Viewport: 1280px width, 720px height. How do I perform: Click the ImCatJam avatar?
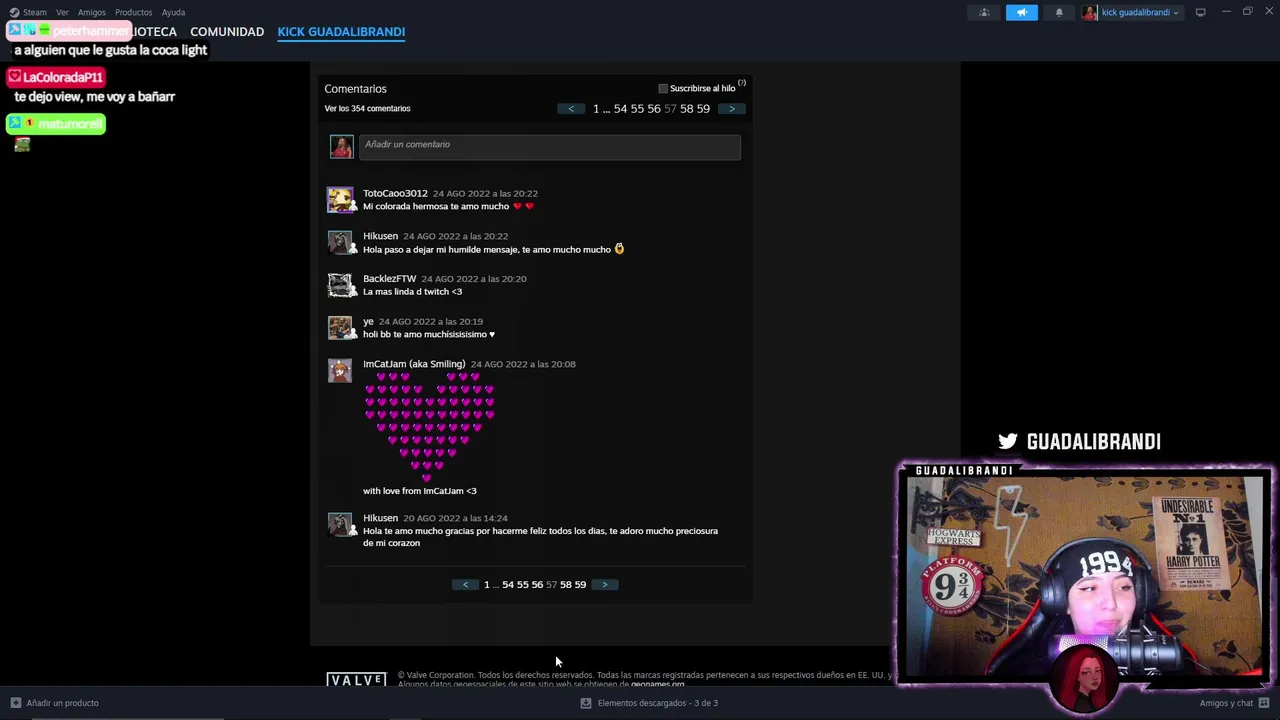coord(340,371)
